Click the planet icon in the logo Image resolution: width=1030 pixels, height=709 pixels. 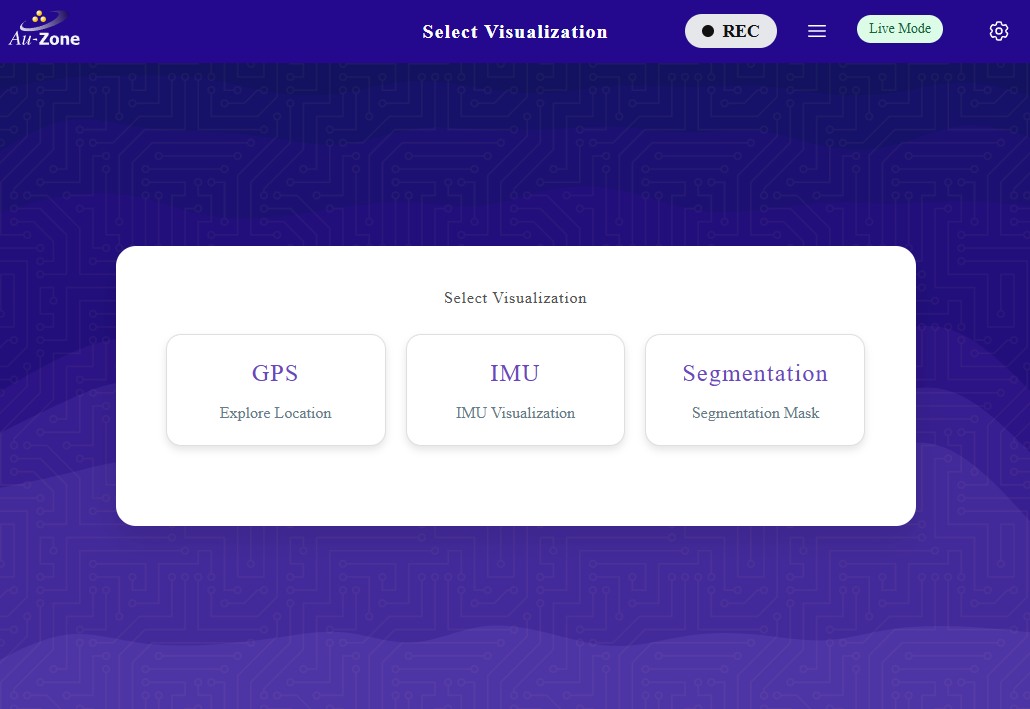click(x=39, y=17)
